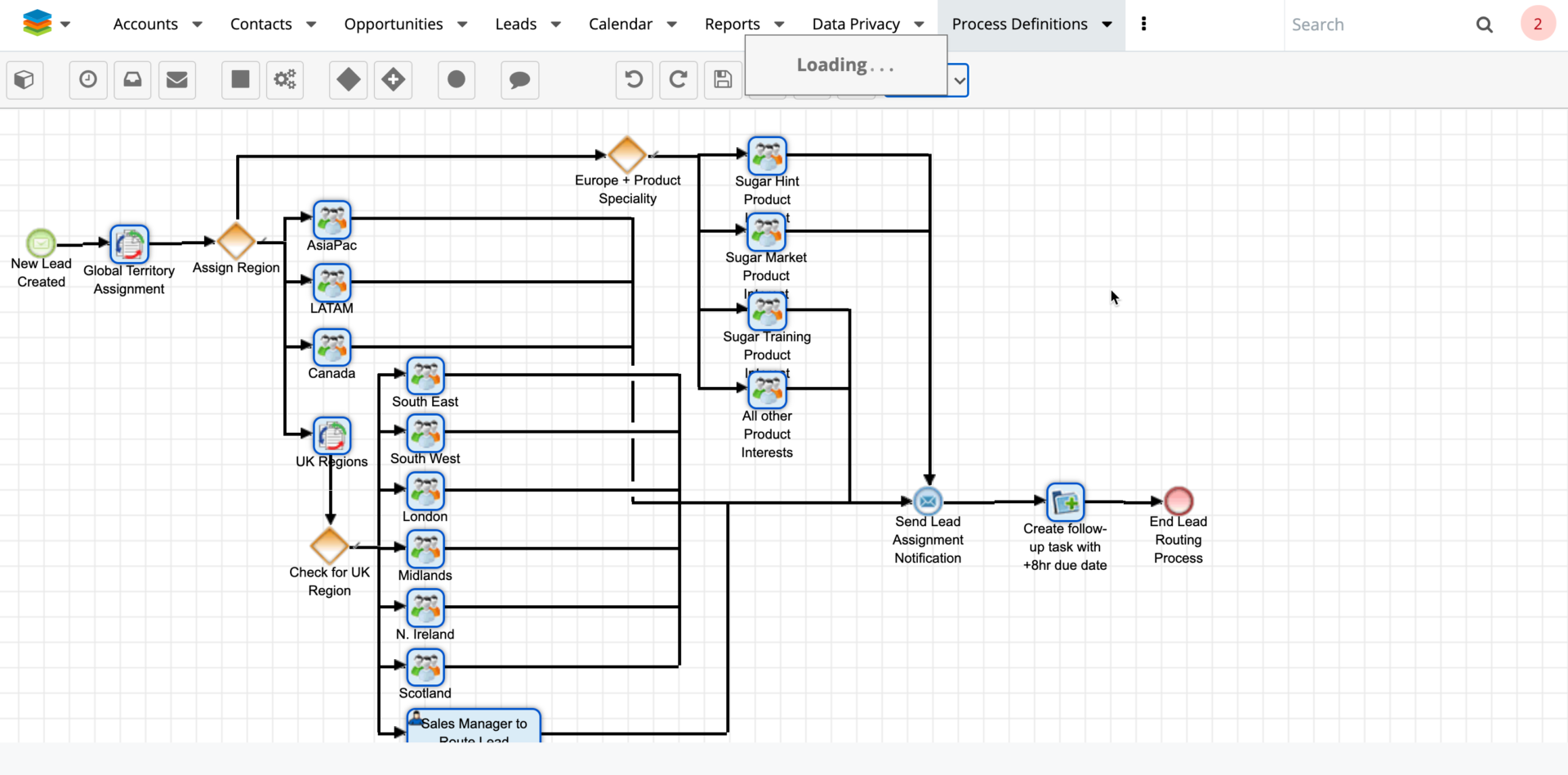Viewport: 1568px width, 775px height.
Task: Select the Sugar Hint Product node
Action: 768,155
